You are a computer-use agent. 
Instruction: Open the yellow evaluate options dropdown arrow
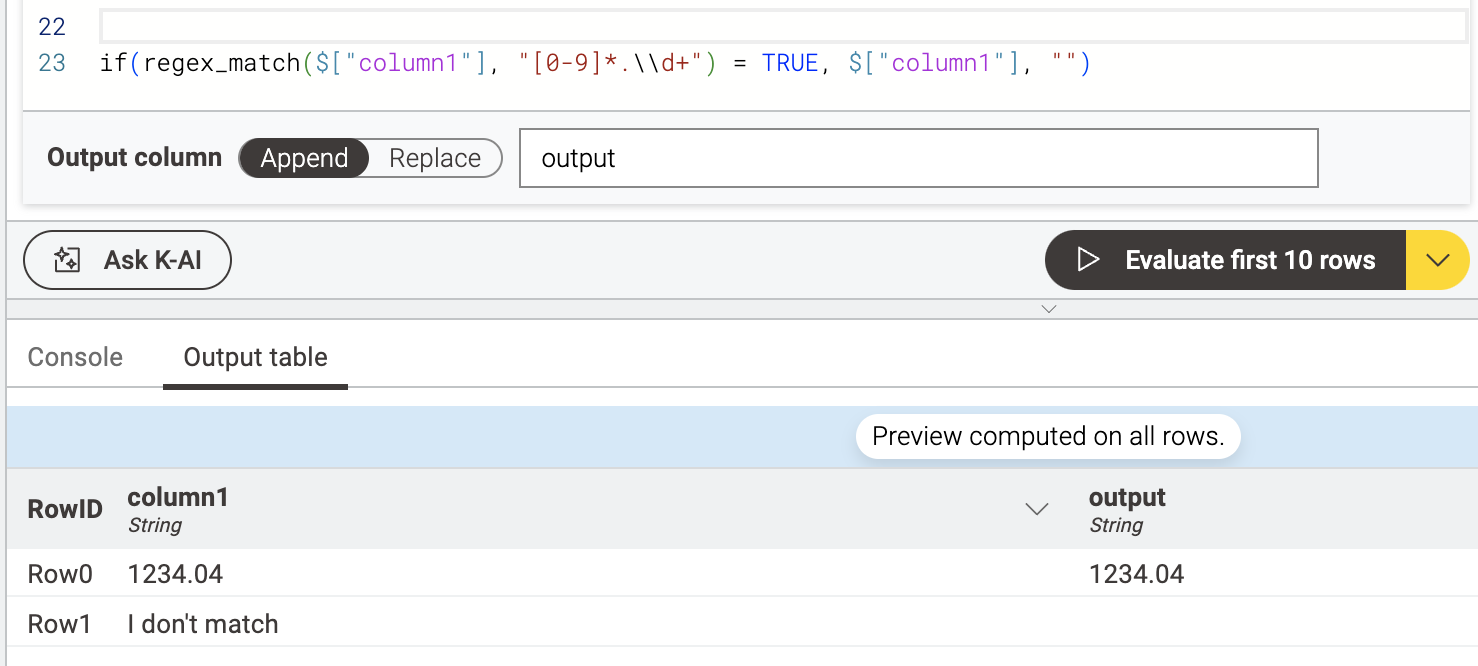[1438, 261]
